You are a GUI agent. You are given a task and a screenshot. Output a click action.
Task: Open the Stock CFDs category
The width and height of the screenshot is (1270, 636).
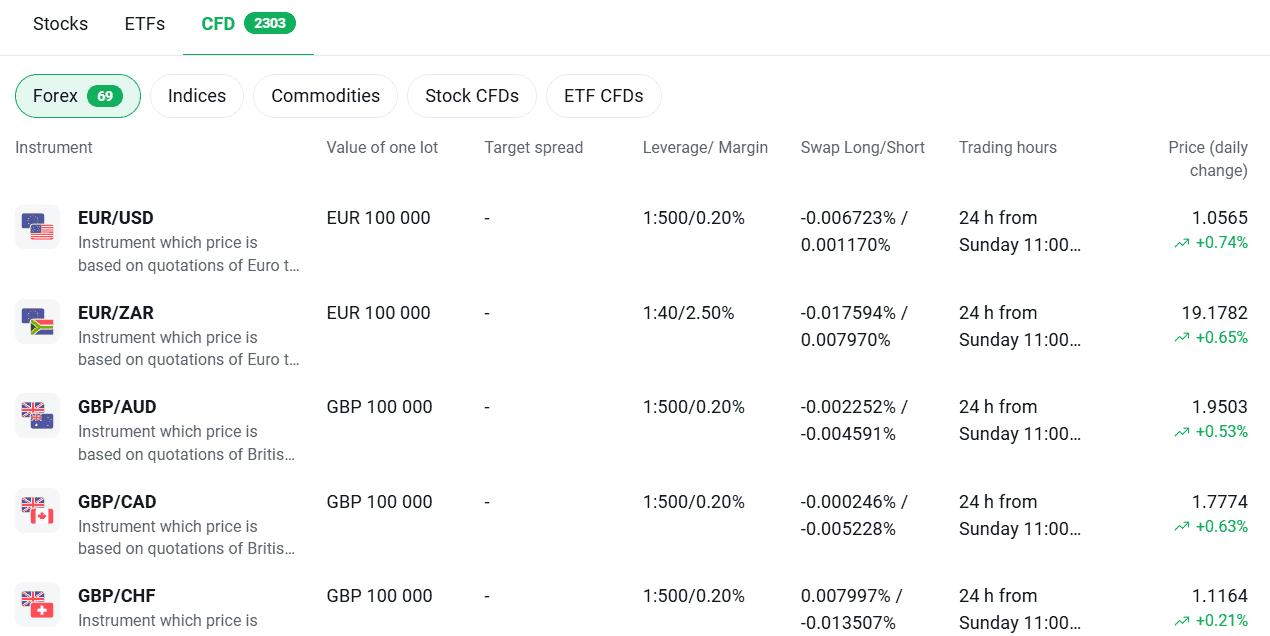pyautogui.click(x=471, y=95)
